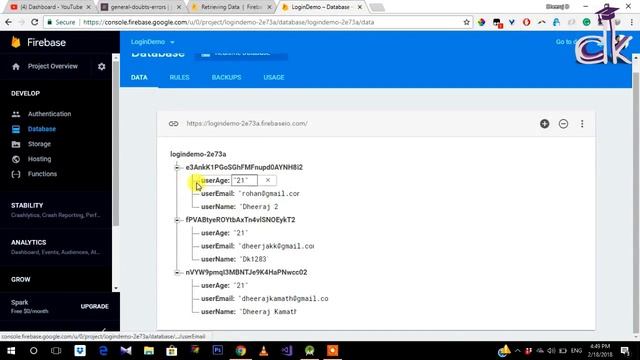Select userName "Dk1283" value
The image size is (640, 360).
point(253,259)
